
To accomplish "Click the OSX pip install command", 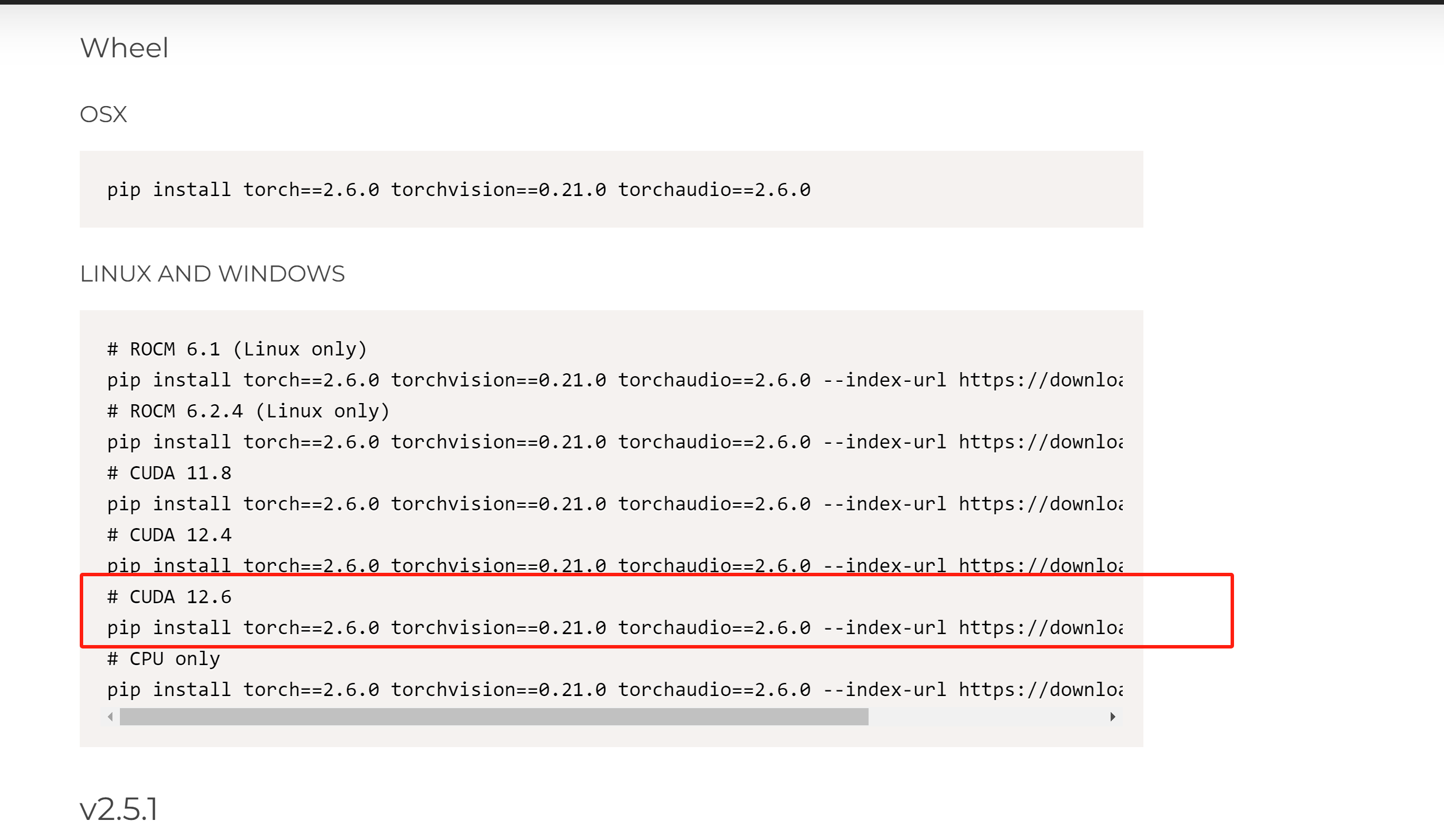I will (458, 190).
